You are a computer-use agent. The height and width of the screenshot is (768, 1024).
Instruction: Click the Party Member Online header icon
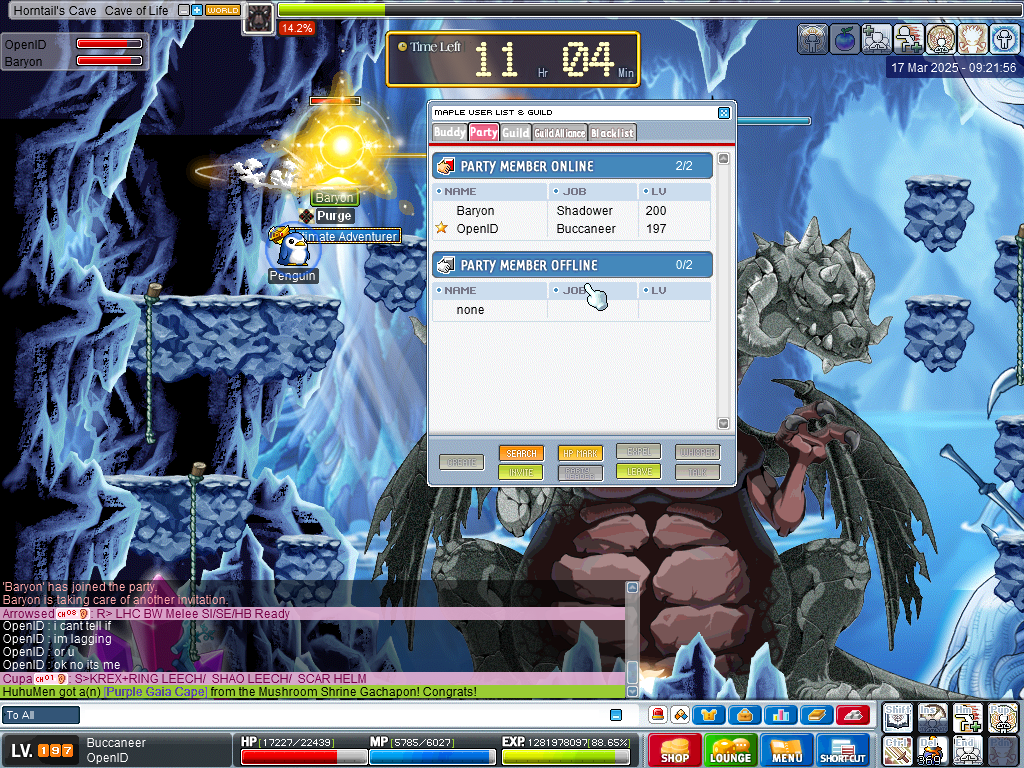coord(446,166)
